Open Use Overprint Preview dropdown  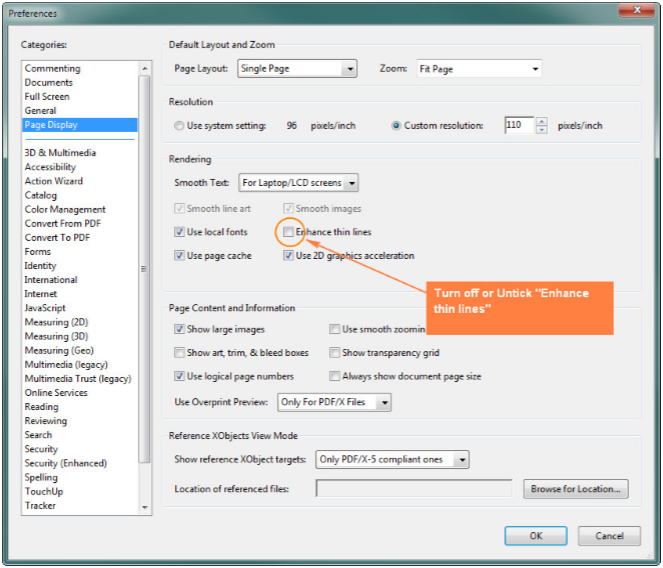click(x=334, y=402)
